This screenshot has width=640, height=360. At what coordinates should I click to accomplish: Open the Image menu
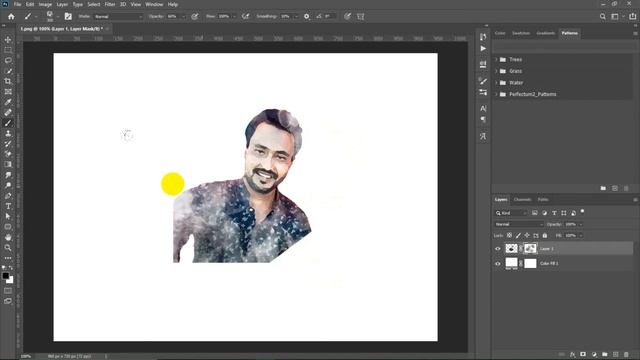click(x=45, y=4)
